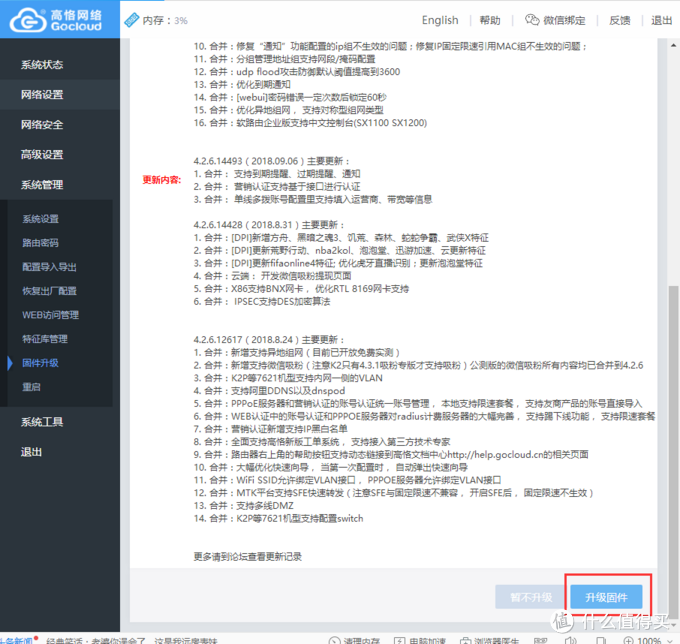Image resolution: width=680 pixels, height=644 pixels.
Task: Click the 4.2.6.14428 (2018.8.31) version heading
Action: [x=269, y=225]
